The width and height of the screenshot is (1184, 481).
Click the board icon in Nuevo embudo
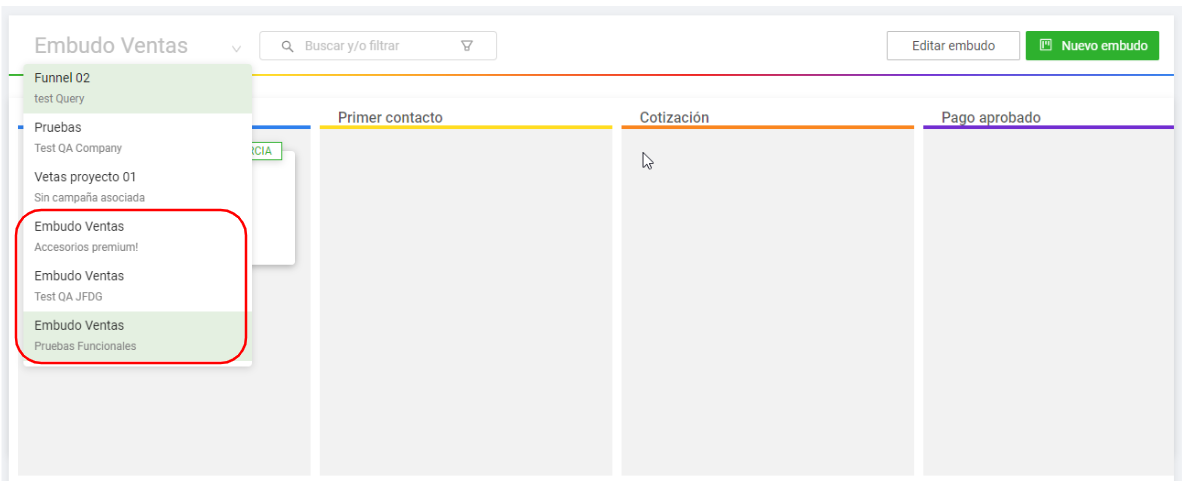(1046, 45)
